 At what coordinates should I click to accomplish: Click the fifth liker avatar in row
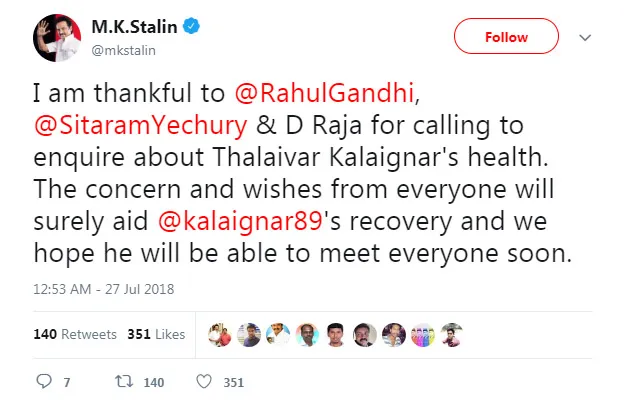tap(335, 335)
